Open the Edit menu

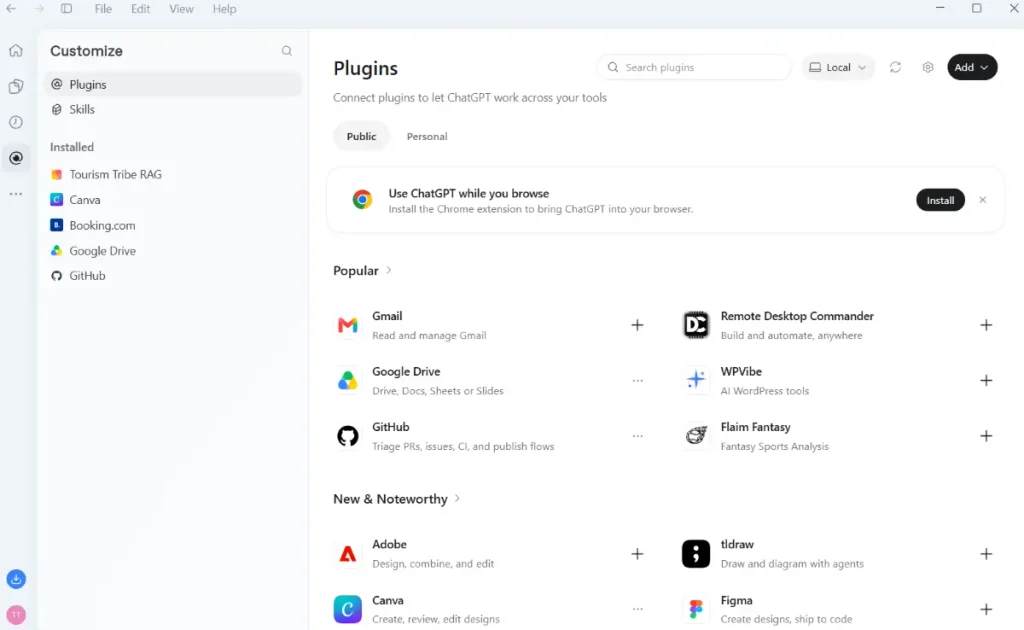pyautogui.click(x=140, y=9)
